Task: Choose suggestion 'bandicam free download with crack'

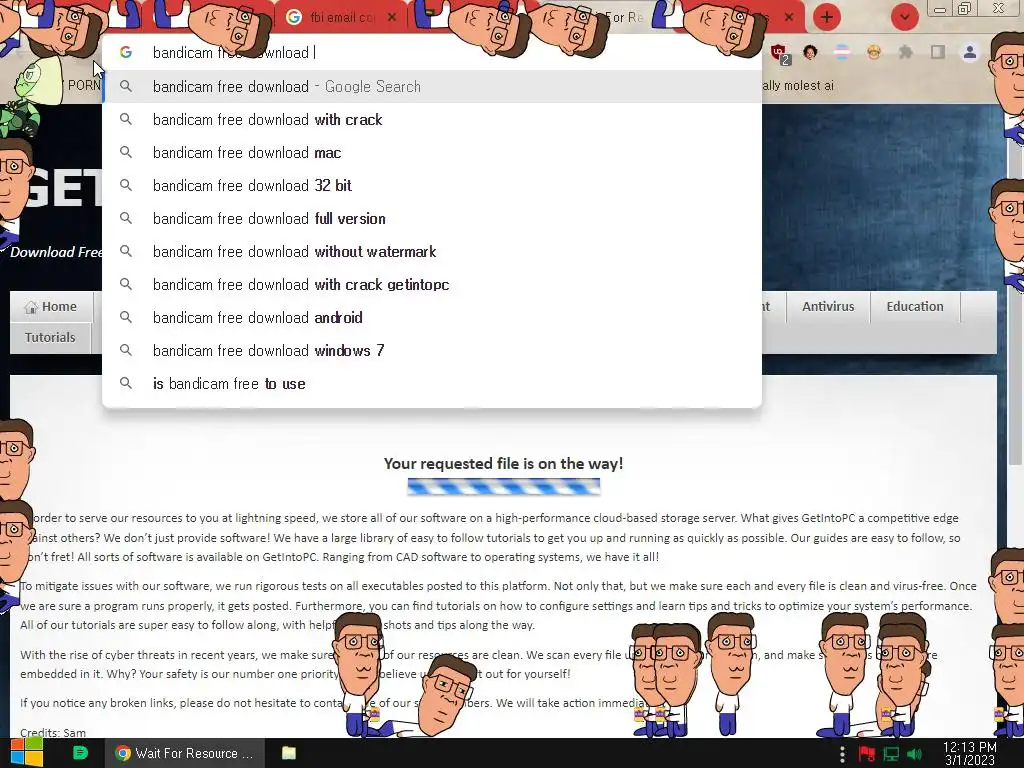Action: pos(432,120)
